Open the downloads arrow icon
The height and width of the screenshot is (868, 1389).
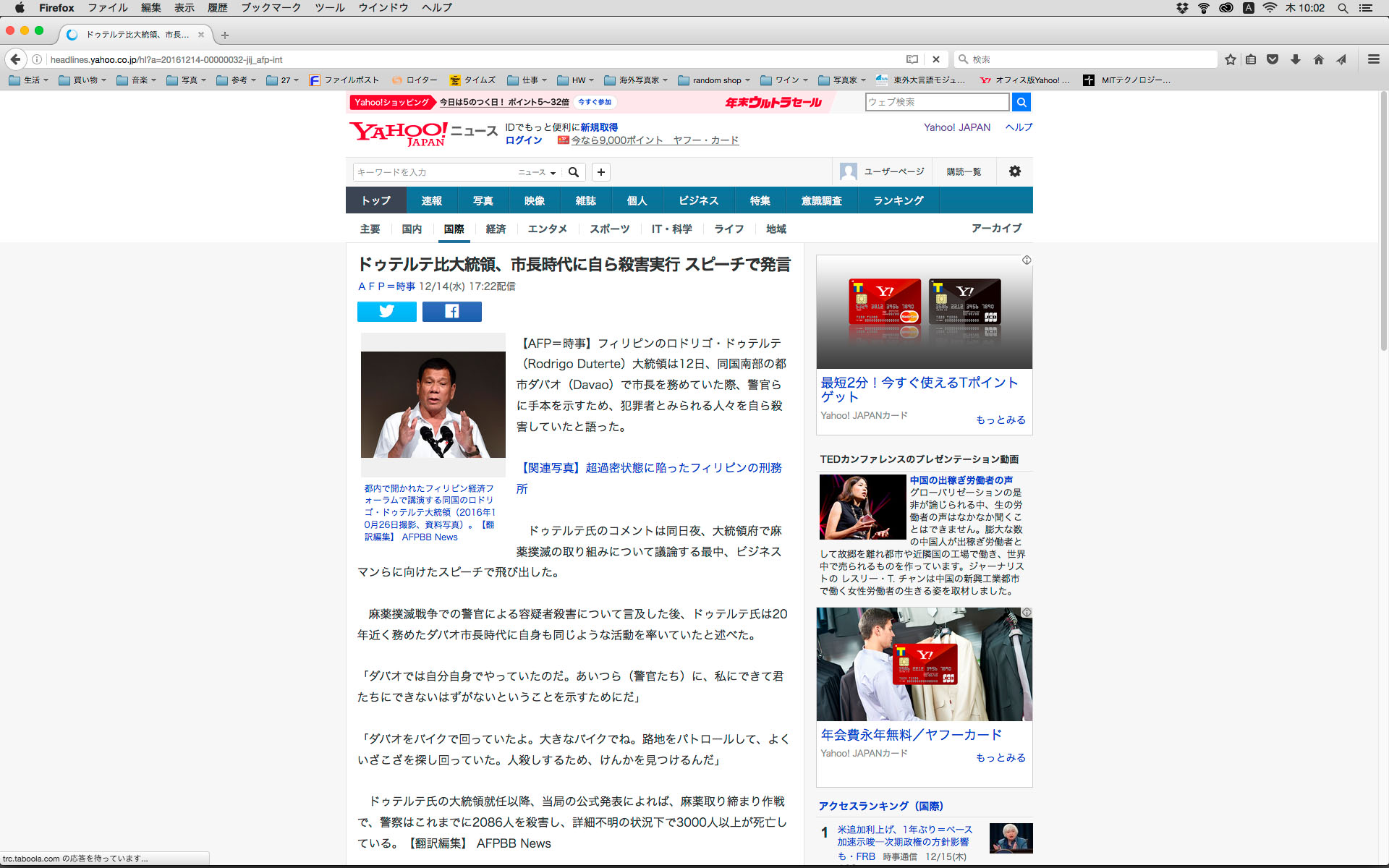click(1296, 59)
